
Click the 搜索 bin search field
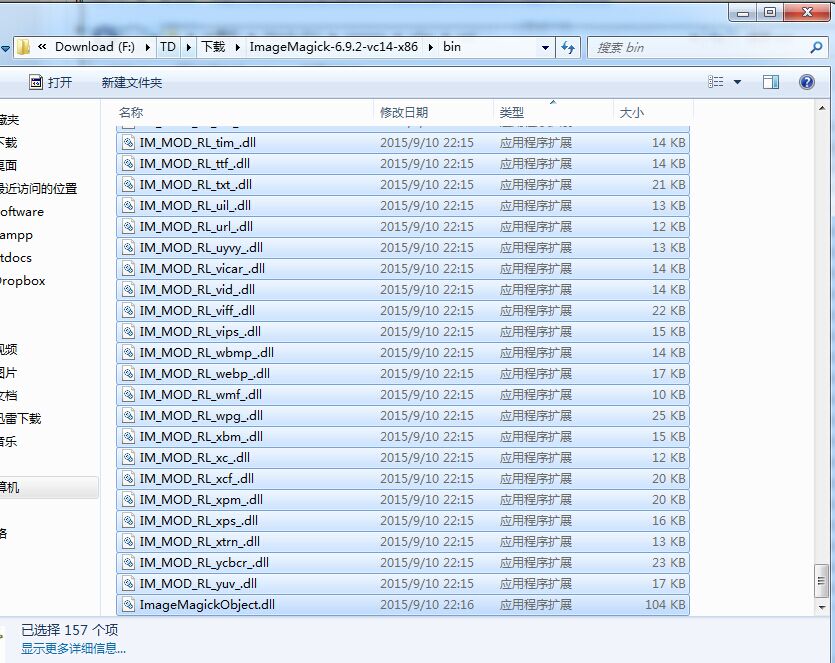point(698,48)
